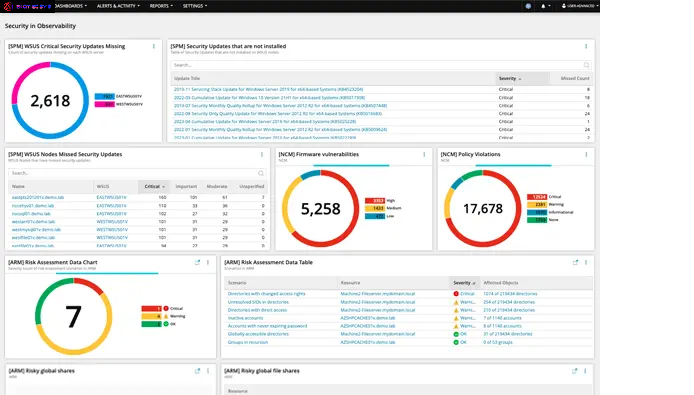Open the 2023-04 Cumulative Update for Windows Server 2016
The height and width of the screenshot is (395, 694).
tap(265, 121)
